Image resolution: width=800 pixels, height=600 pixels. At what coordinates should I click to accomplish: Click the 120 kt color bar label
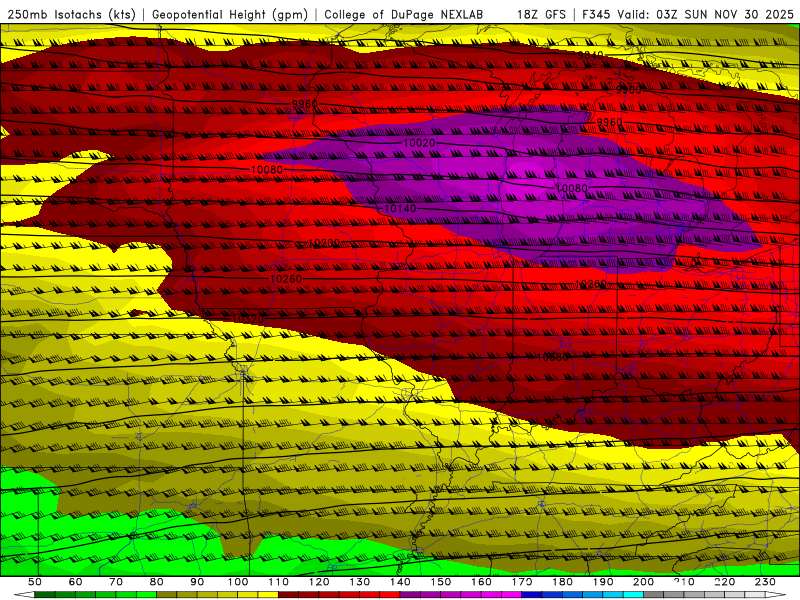tap(319, 582)
